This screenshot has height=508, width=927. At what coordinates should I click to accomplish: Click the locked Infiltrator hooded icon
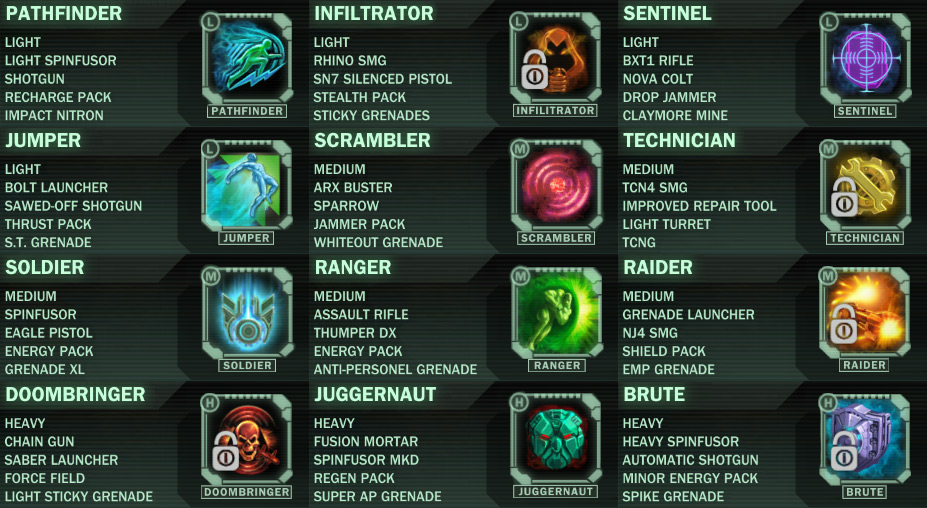click(x=556, y=57)
